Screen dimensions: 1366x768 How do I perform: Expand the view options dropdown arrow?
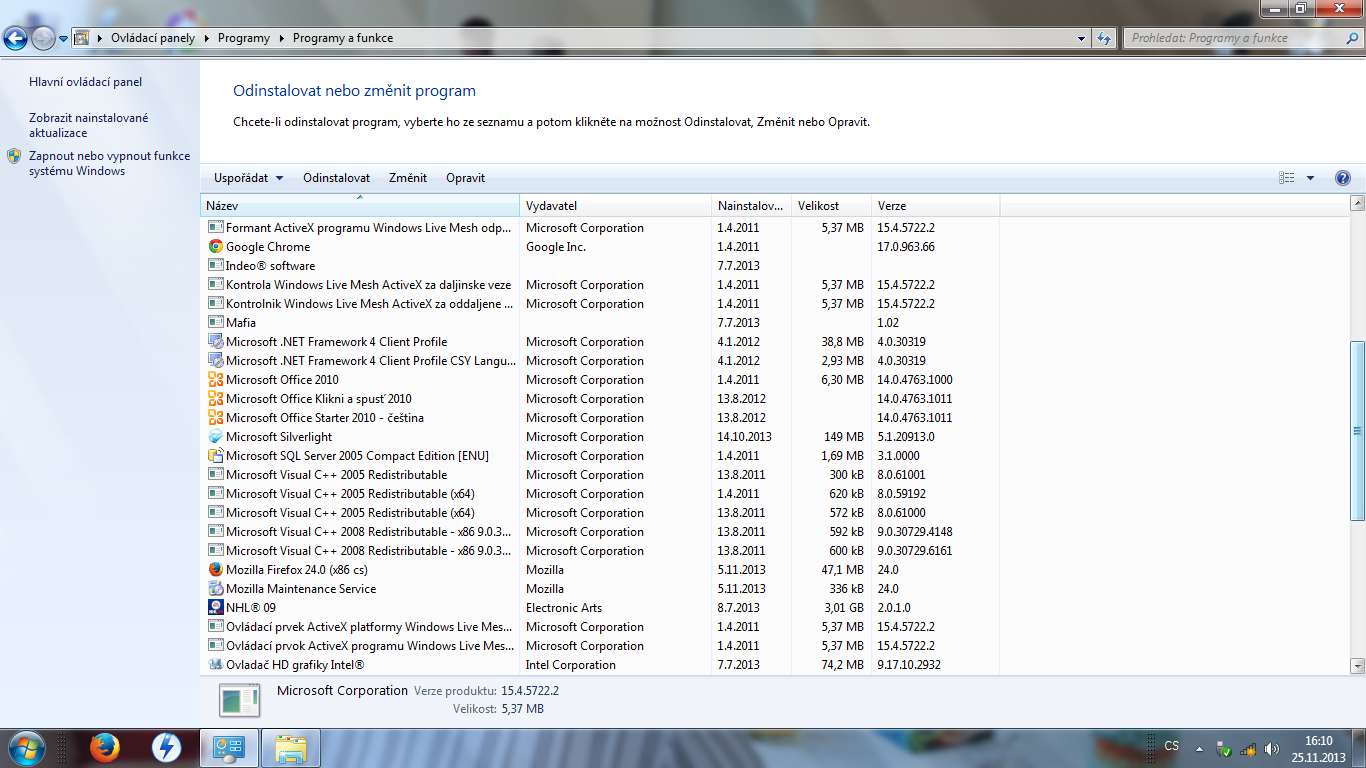pyautogui.click(x=1310, y=178)
